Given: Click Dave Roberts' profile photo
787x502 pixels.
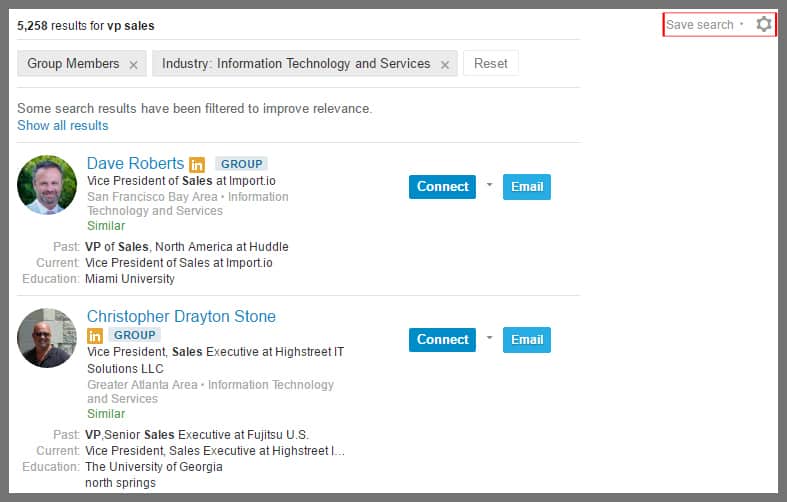Looking at the screenshot, I should (x=47, y=185).
